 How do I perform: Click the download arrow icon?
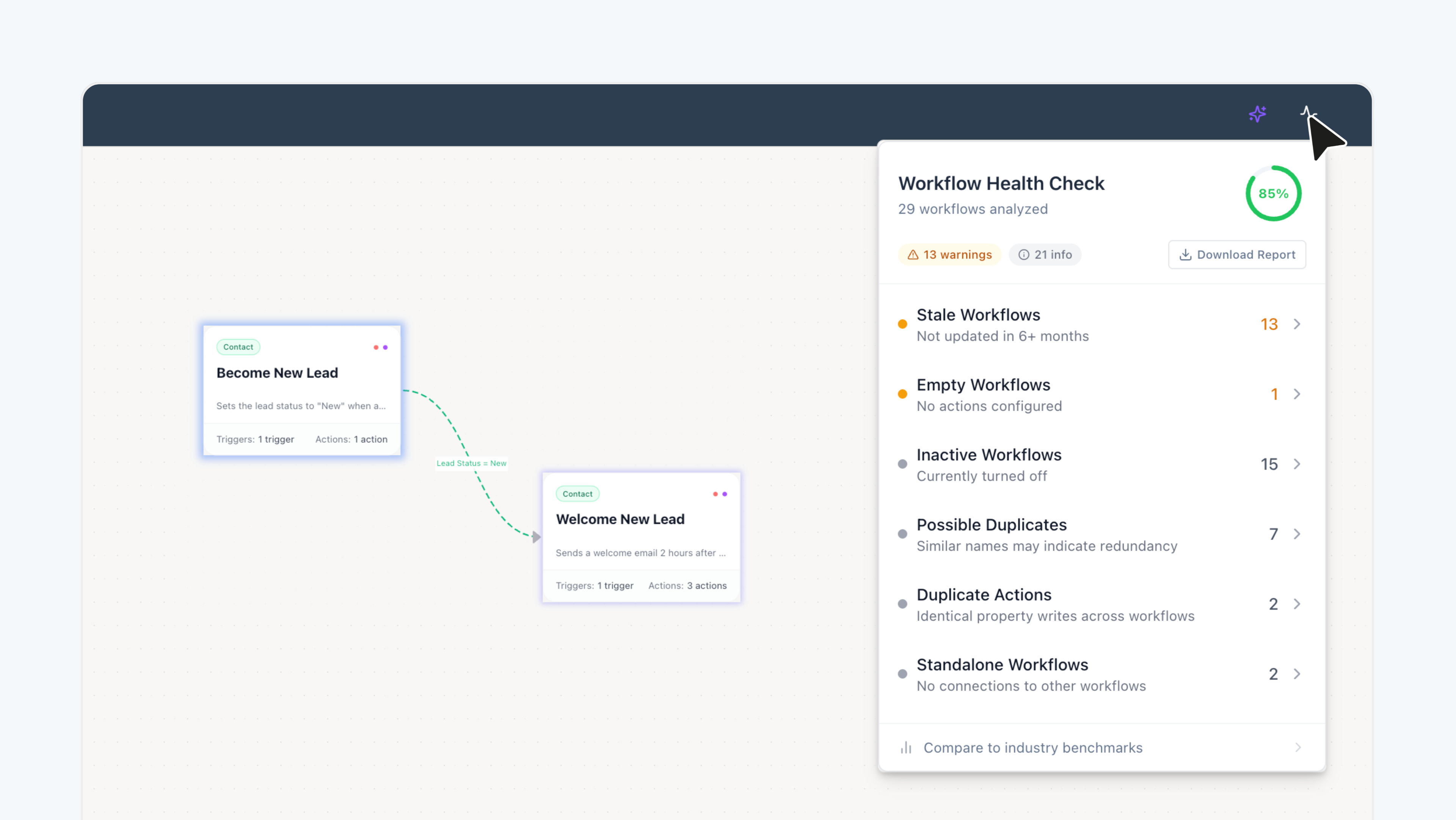pyautogui.click(x=1185, y=255)
